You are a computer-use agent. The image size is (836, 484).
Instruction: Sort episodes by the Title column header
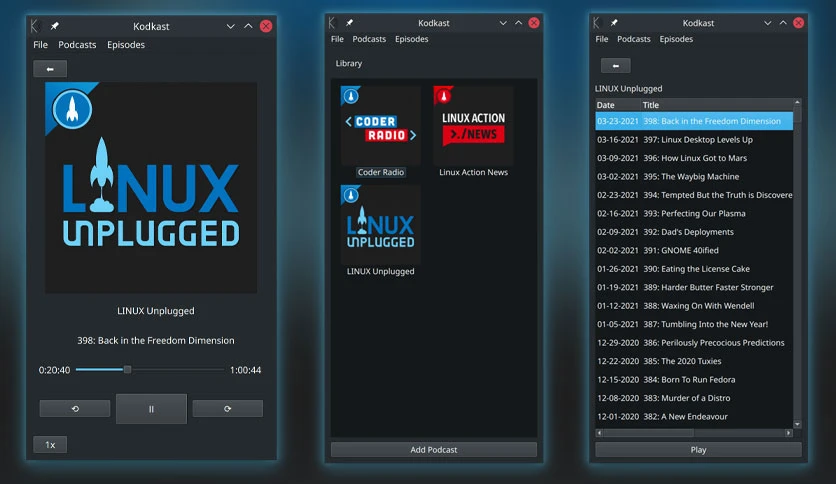pyautogui.click(x=717, y=104)
